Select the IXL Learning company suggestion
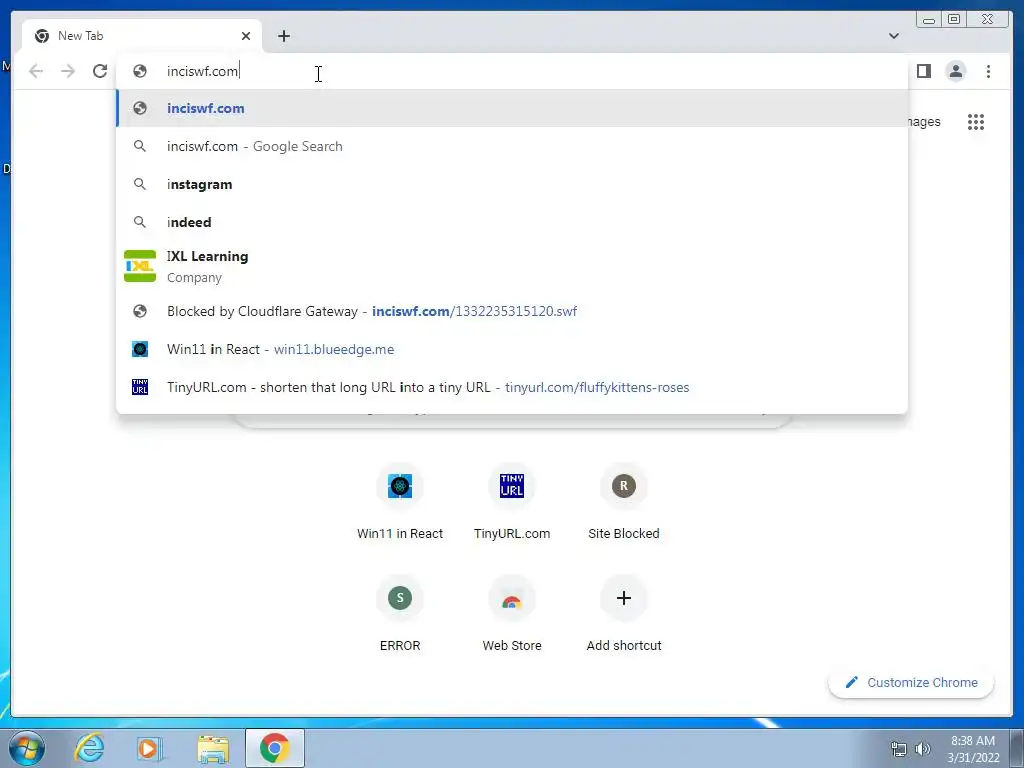 [512, 266]
